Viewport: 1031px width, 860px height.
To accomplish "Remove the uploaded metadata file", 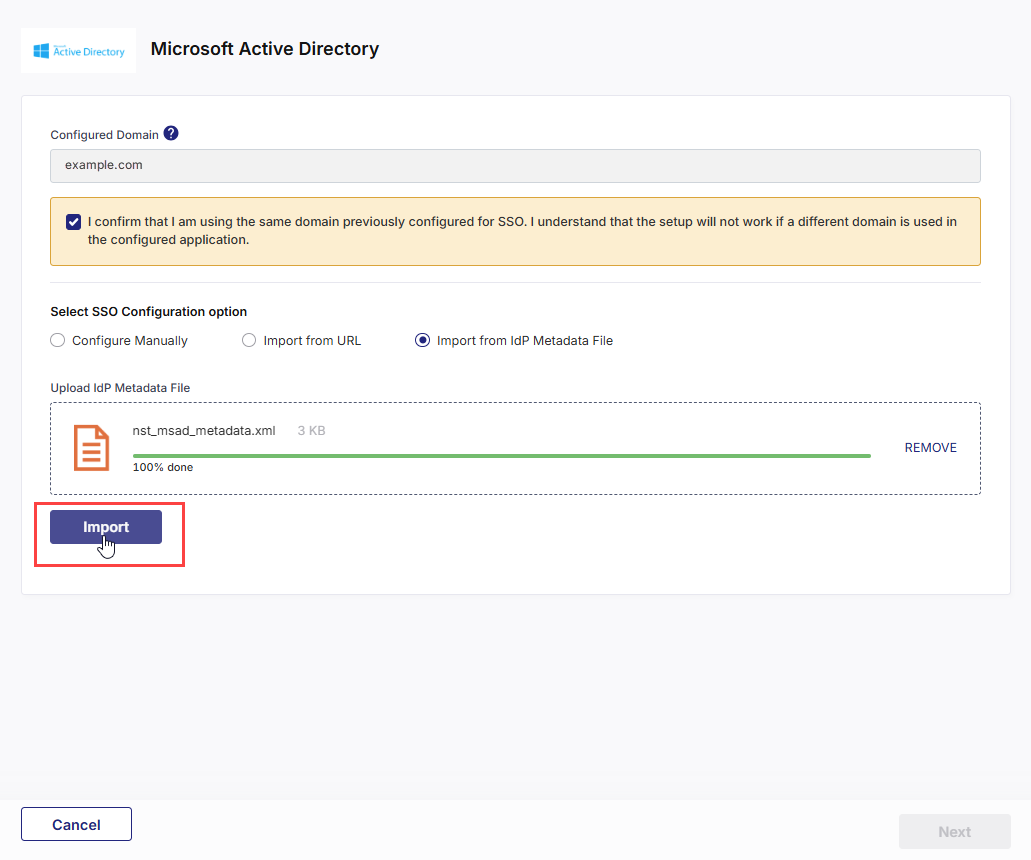I will (930, 448).
